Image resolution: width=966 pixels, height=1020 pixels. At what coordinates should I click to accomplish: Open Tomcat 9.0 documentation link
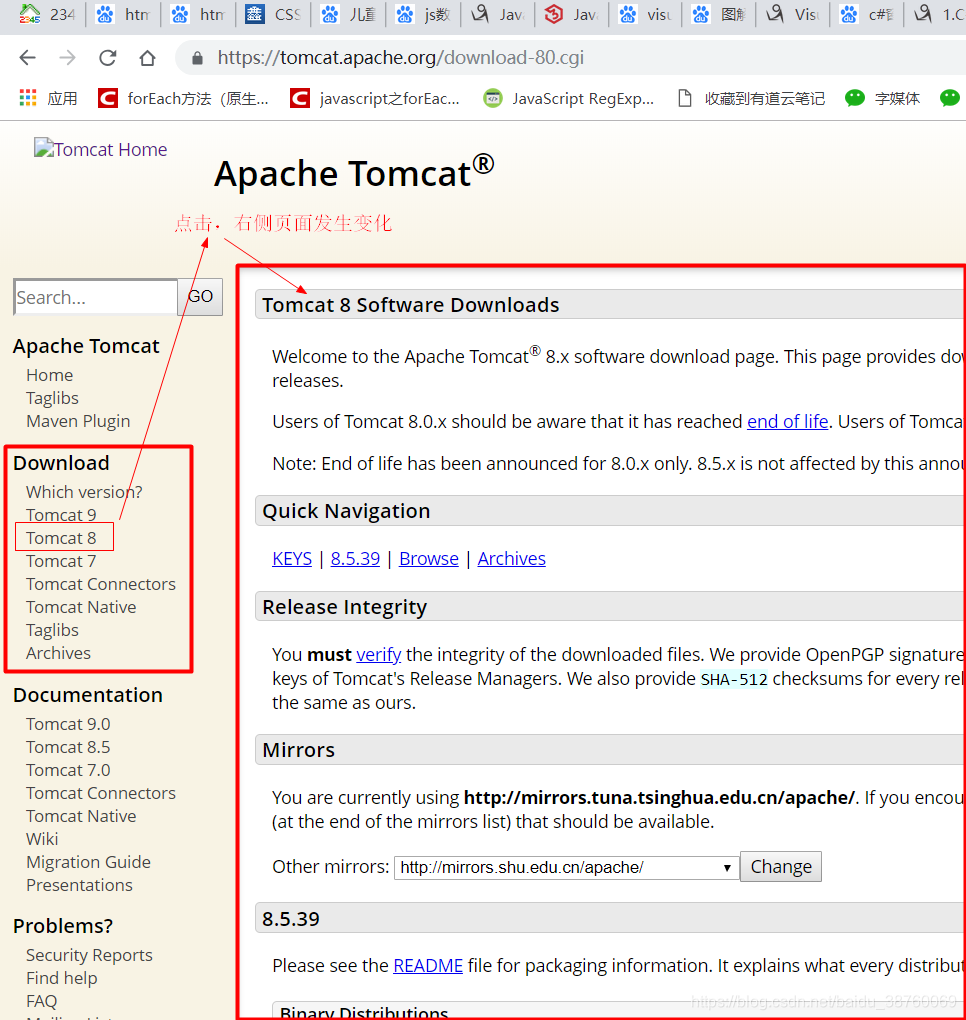(x=68, y=724)
